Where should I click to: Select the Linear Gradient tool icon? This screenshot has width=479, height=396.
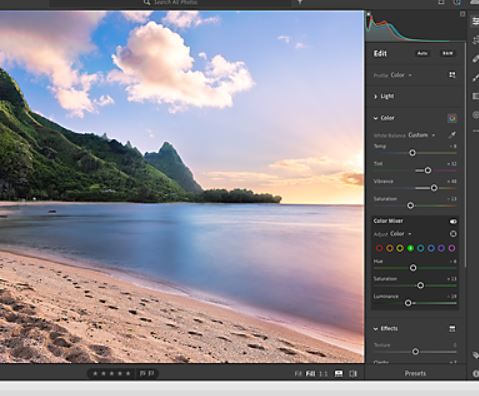pos(475,96)
